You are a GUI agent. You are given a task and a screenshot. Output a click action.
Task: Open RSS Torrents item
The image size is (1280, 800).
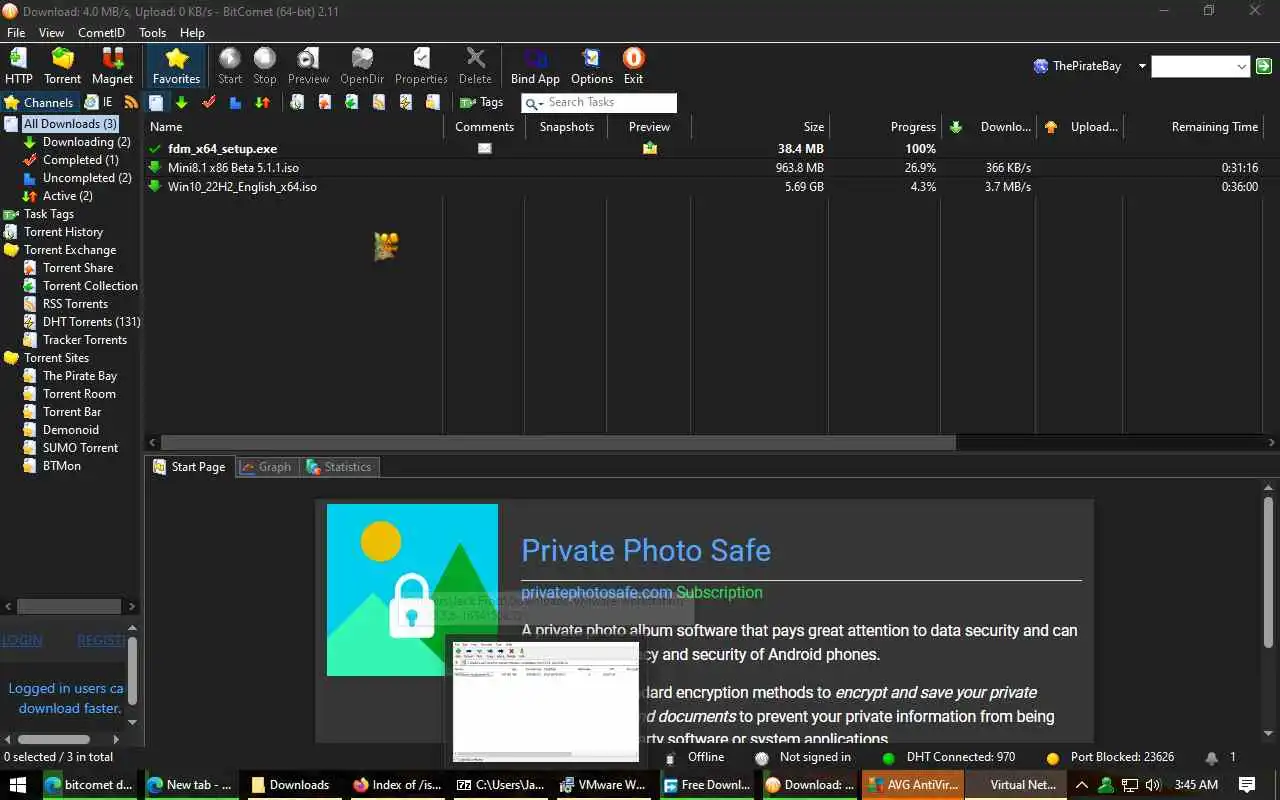click(75, 304)
